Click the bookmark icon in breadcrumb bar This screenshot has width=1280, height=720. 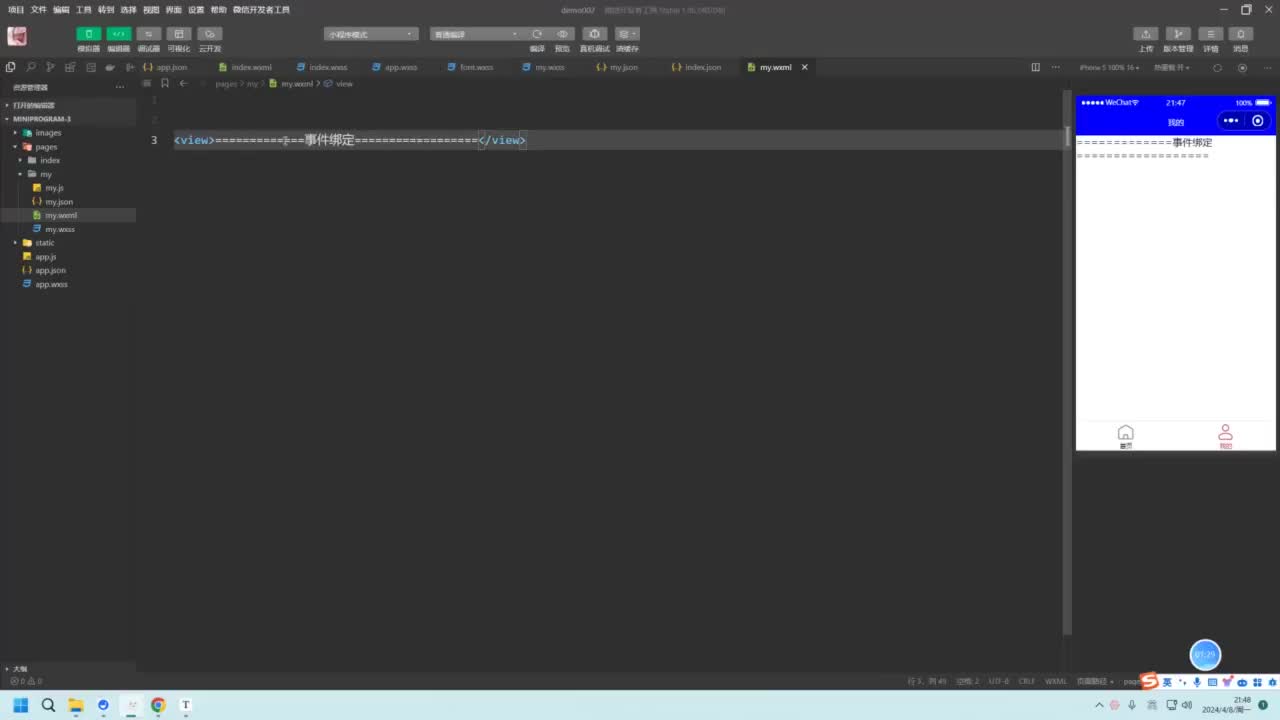[x=165, y=84]
